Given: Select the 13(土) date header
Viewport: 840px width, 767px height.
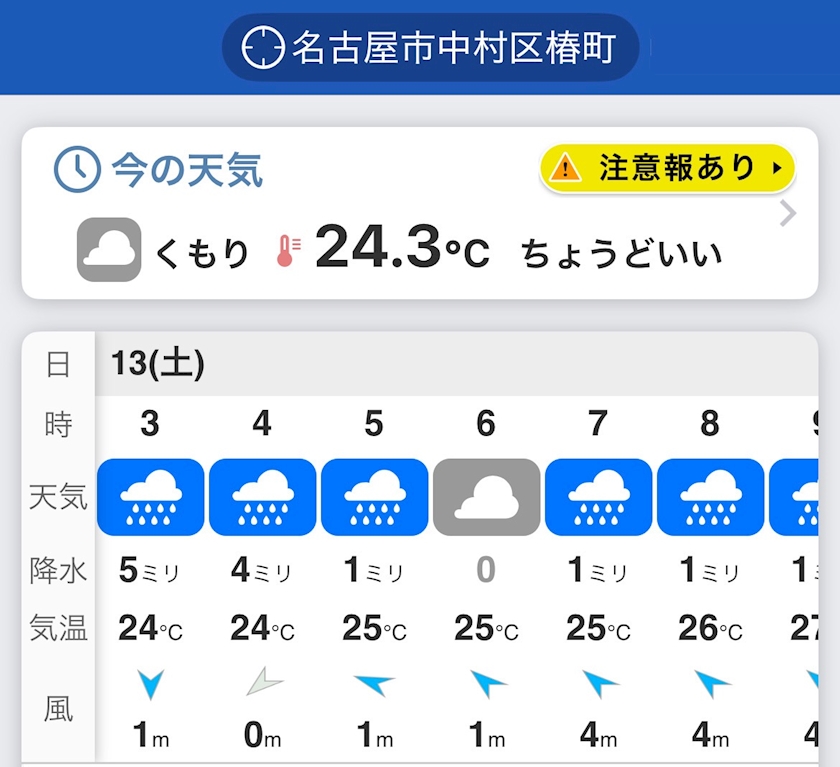Looking at the screenshot, I should [159, 365].
